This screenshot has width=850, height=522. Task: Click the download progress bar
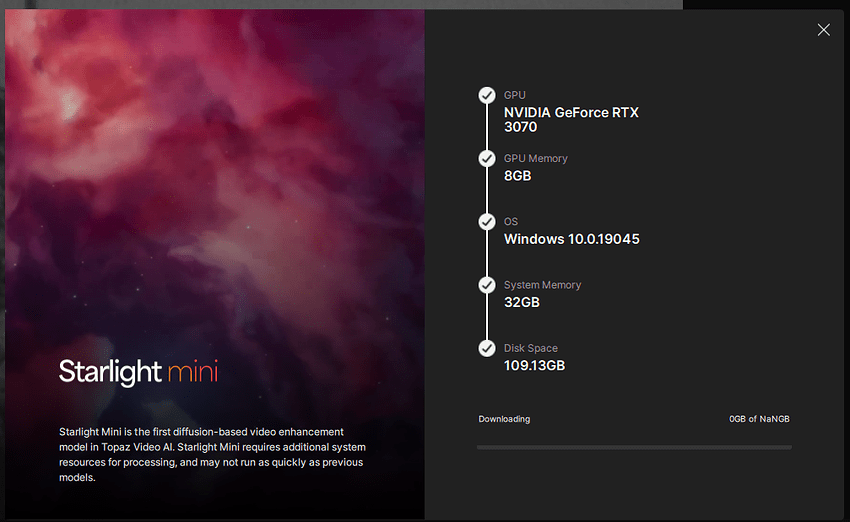pyautogui.click(x=634, y=447)
